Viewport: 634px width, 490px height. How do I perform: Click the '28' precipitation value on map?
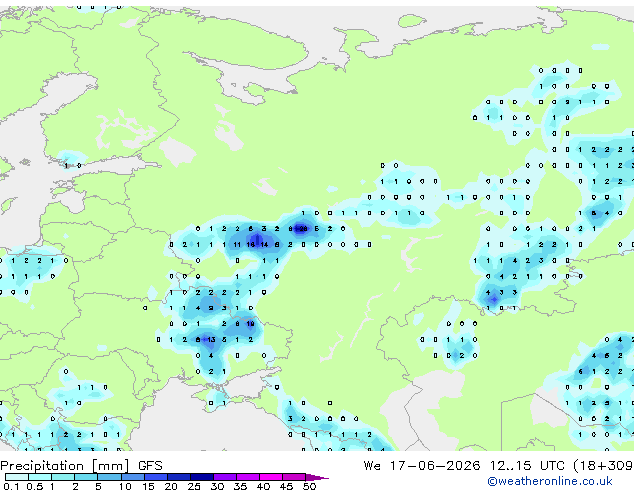(x=303, y=229)
